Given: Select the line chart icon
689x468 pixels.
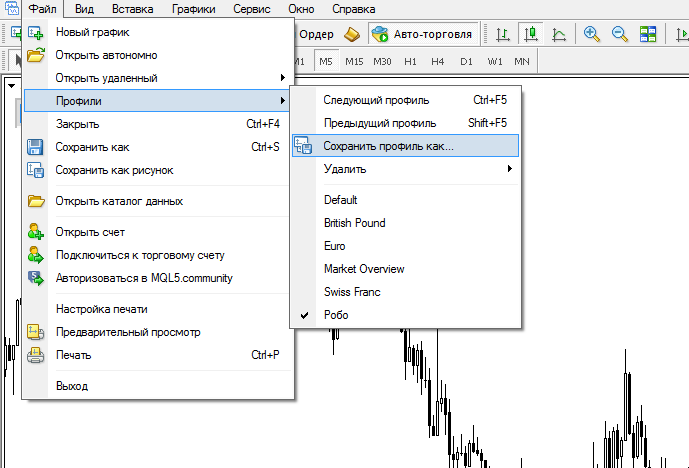Looking at the screenshot, I should click(558, 34).
